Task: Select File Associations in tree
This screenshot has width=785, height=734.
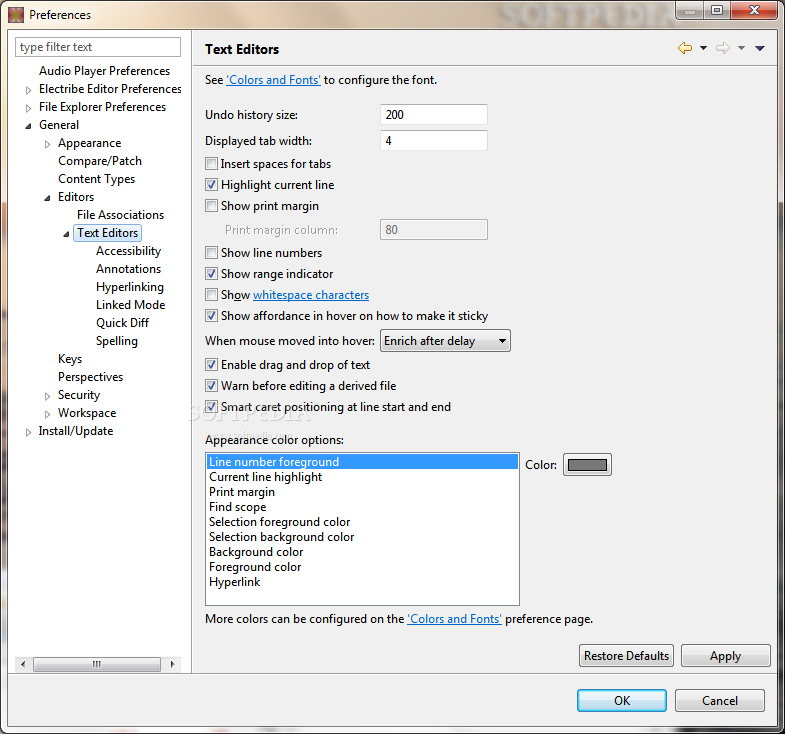Action: 120,215
